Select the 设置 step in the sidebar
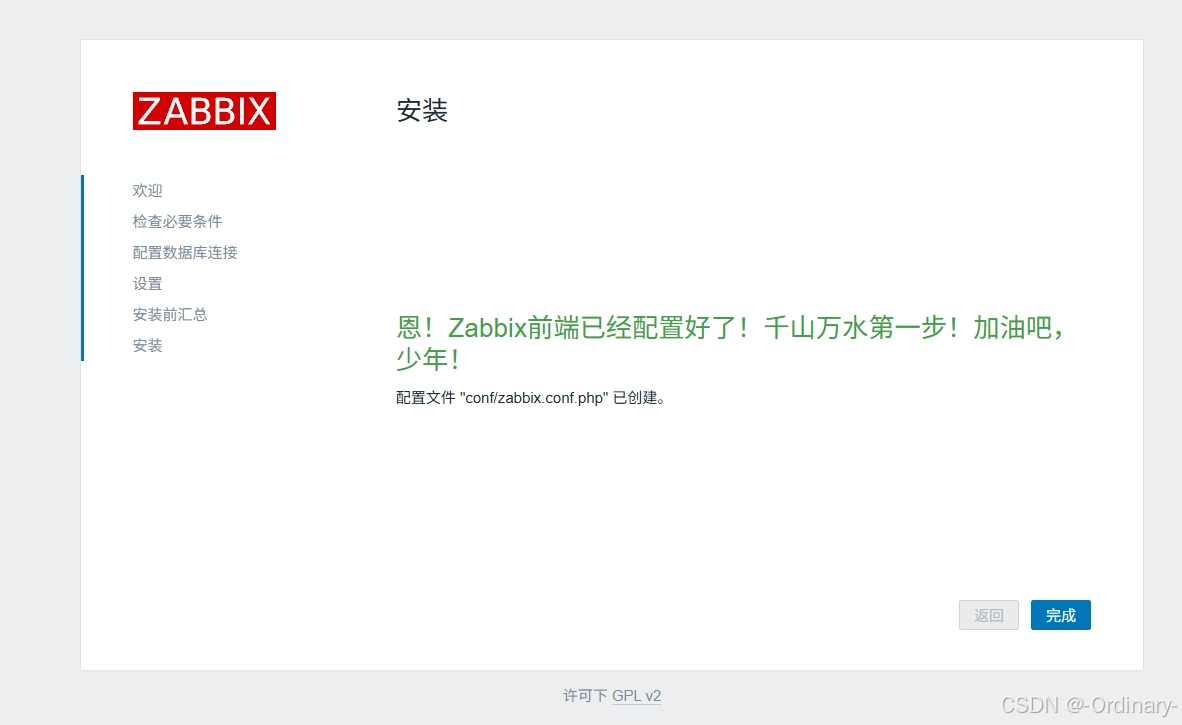This screenshot has height=725, width=1182. point(148,283)
